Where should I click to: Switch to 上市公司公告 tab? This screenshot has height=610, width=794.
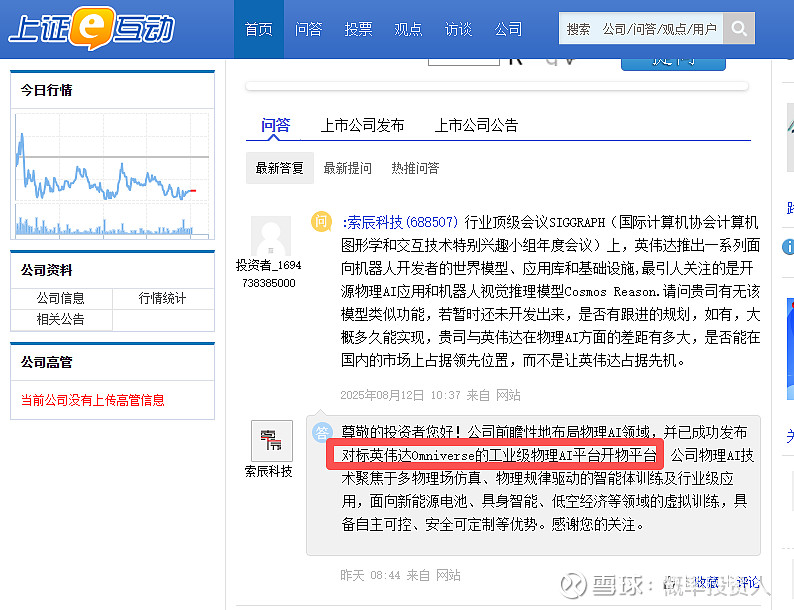pos(476,125)
